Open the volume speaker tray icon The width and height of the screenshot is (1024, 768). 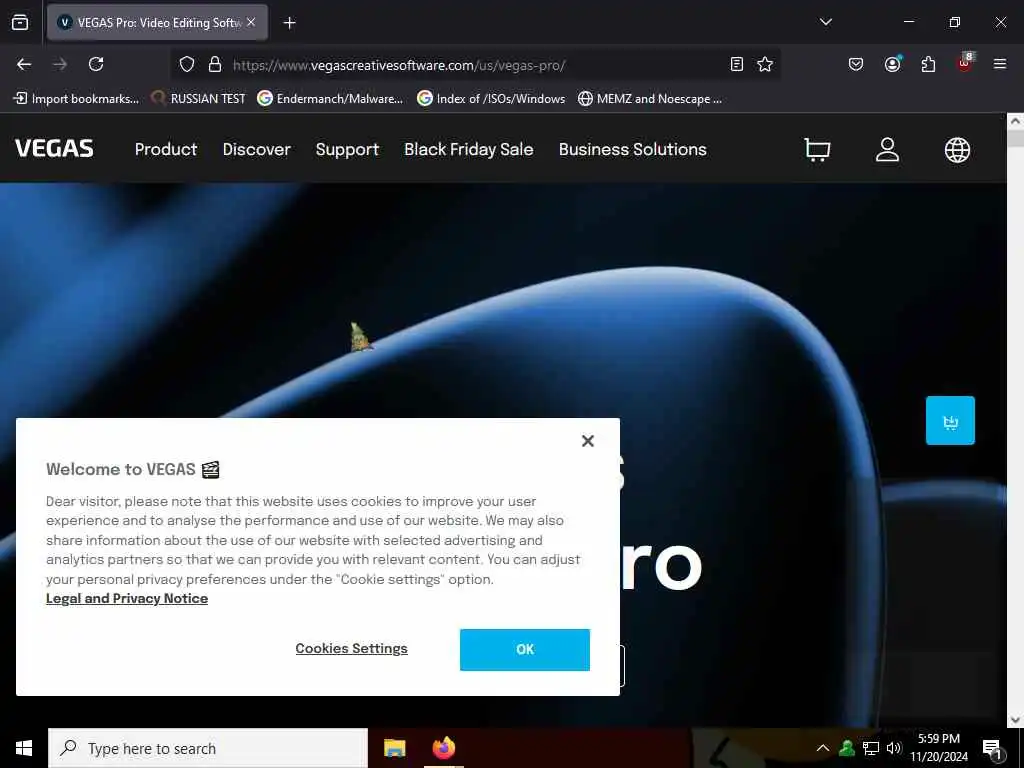point(894,748)
